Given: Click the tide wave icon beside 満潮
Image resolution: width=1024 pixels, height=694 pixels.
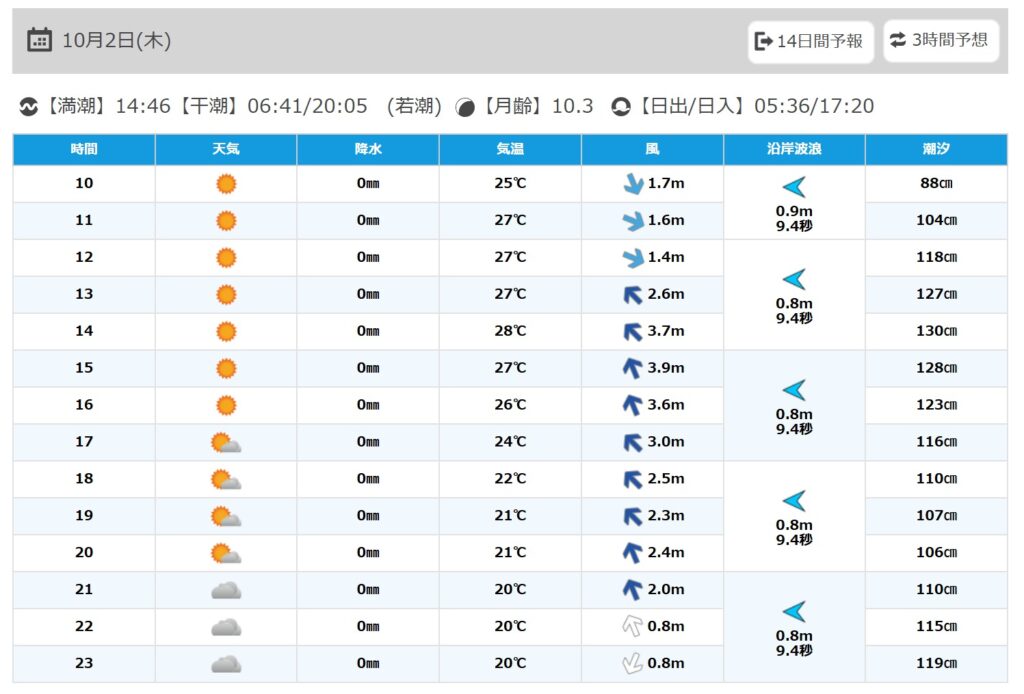Looking at the screenshot, I should point(29,107).
